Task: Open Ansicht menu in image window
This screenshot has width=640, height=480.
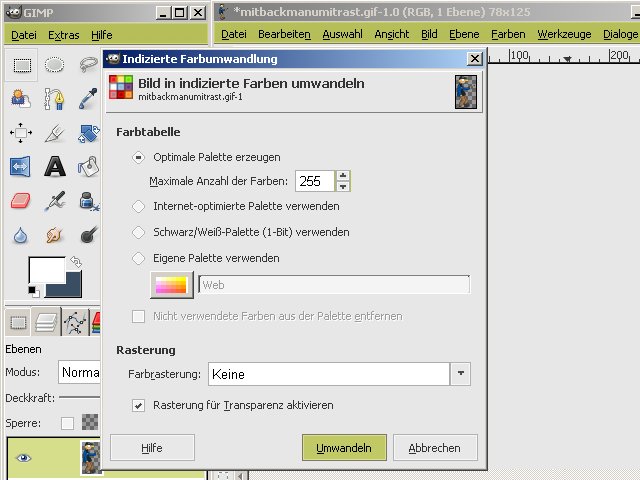Action: [x=391, y=34]
